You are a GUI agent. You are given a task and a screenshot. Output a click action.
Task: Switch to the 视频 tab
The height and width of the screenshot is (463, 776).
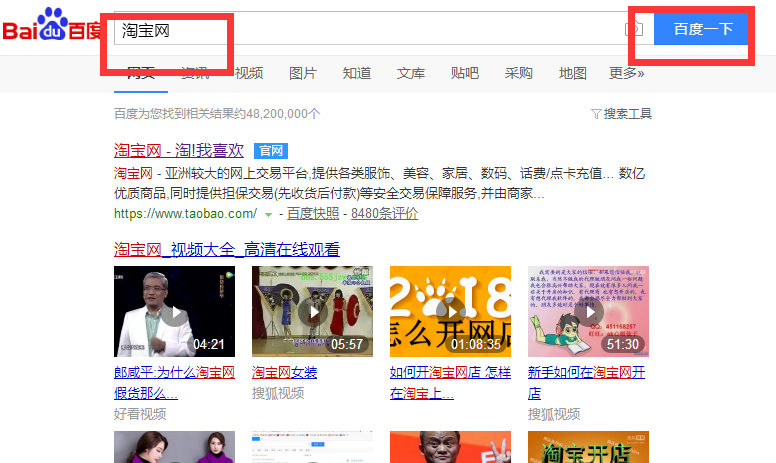249,73
